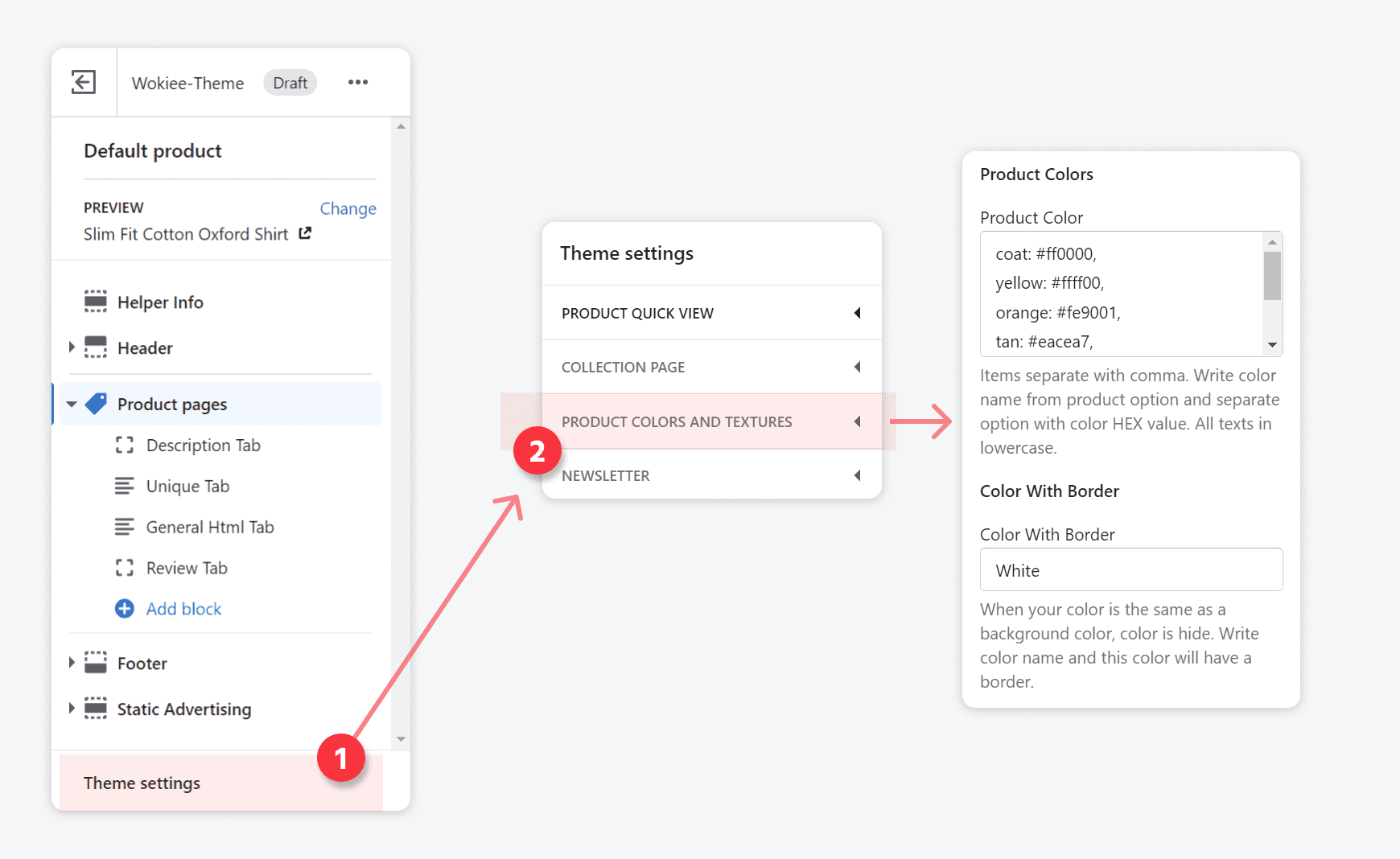Click the Change preview link
The height and width of the screenshot is (859, 1400).
348,208
